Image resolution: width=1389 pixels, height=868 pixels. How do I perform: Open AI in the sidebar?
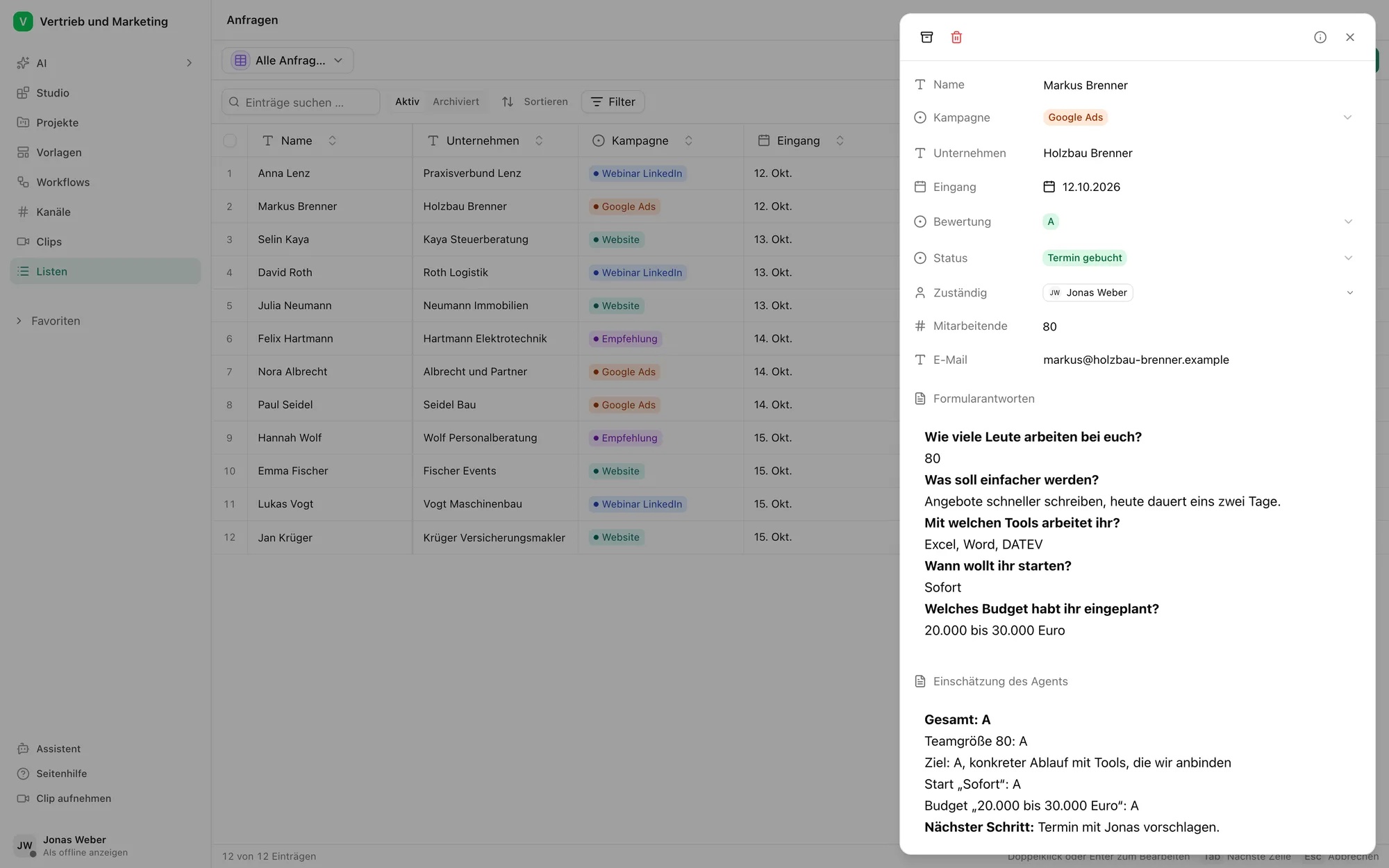[x=105, y=63]
